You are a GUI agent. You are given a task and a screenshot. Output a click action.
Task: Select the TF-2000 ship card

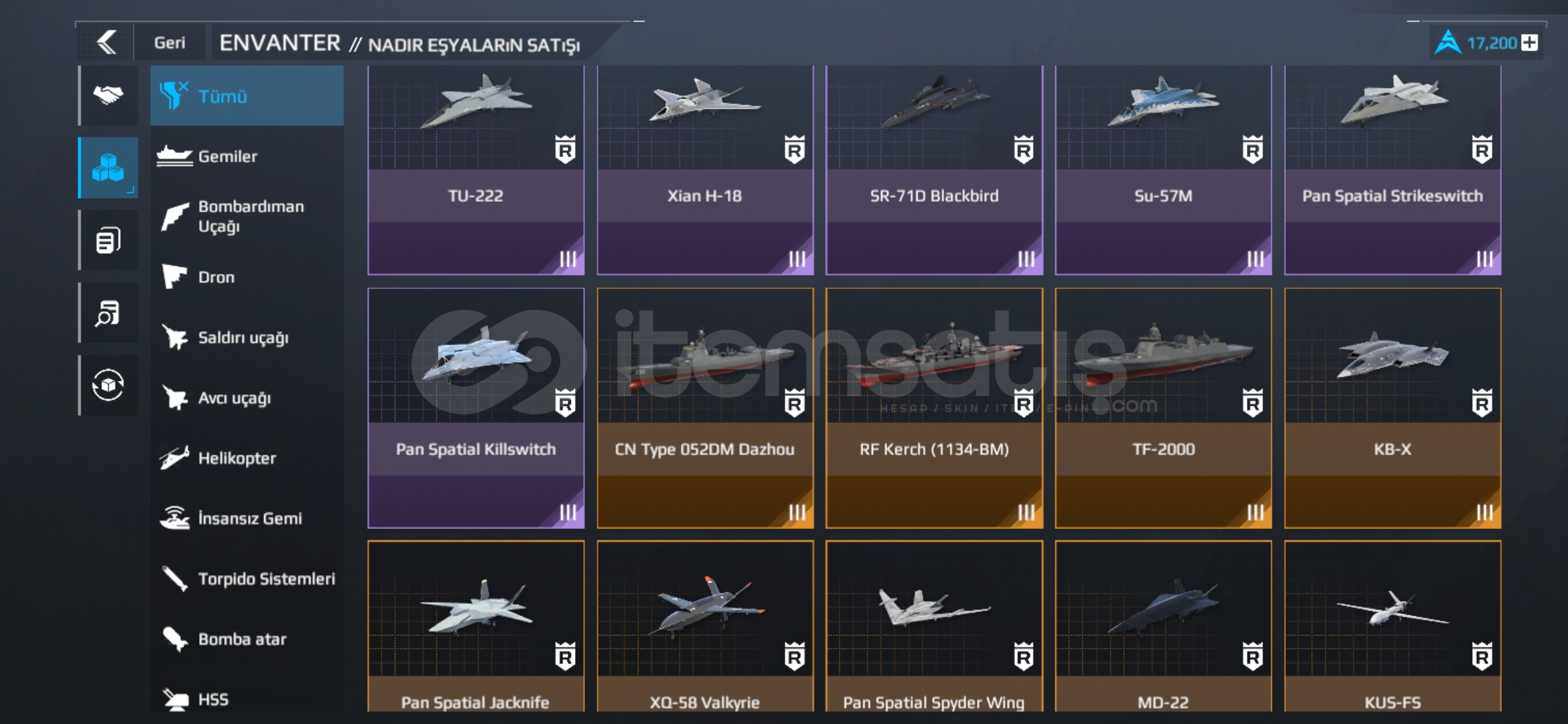coord(1163,408)
